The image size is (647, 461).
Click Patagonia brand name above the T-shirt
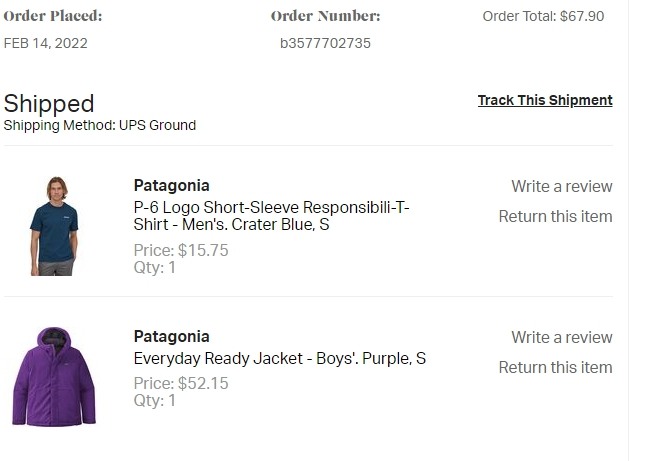tap(172, 186)
